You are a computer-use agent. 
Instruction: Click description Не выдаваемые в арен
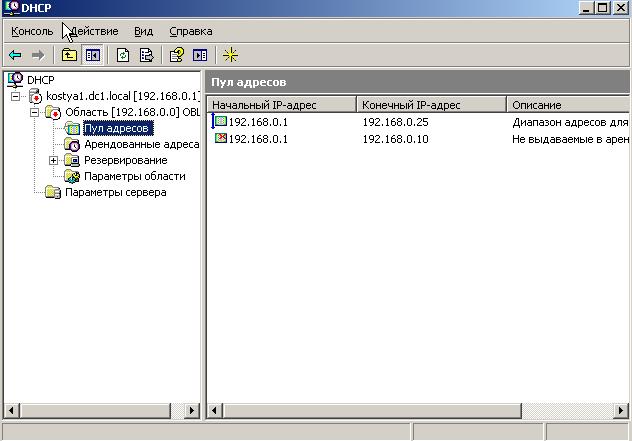pos(570,139)
